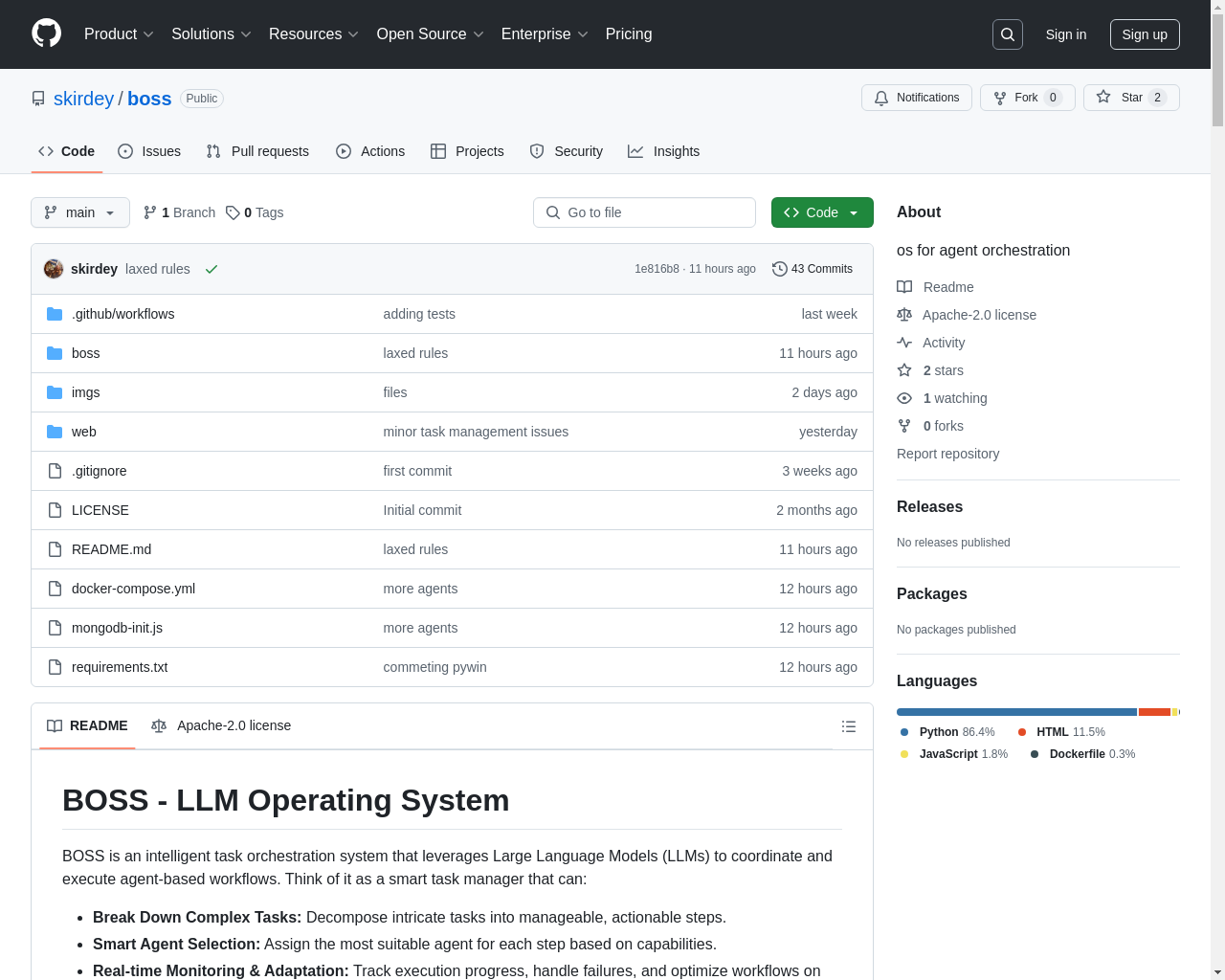
Task: Click Report repository link
Action: click(x=947, y=454)
